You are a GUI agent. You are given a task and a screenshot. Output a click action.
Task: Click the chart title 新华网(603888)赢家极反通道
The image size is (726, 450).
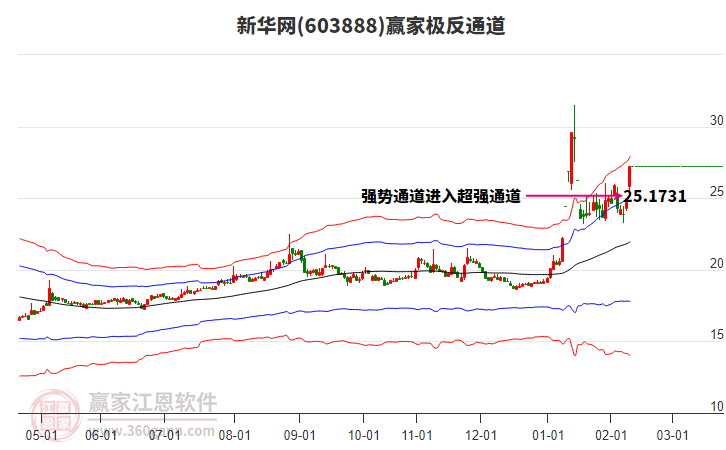[x=370, y=25]
